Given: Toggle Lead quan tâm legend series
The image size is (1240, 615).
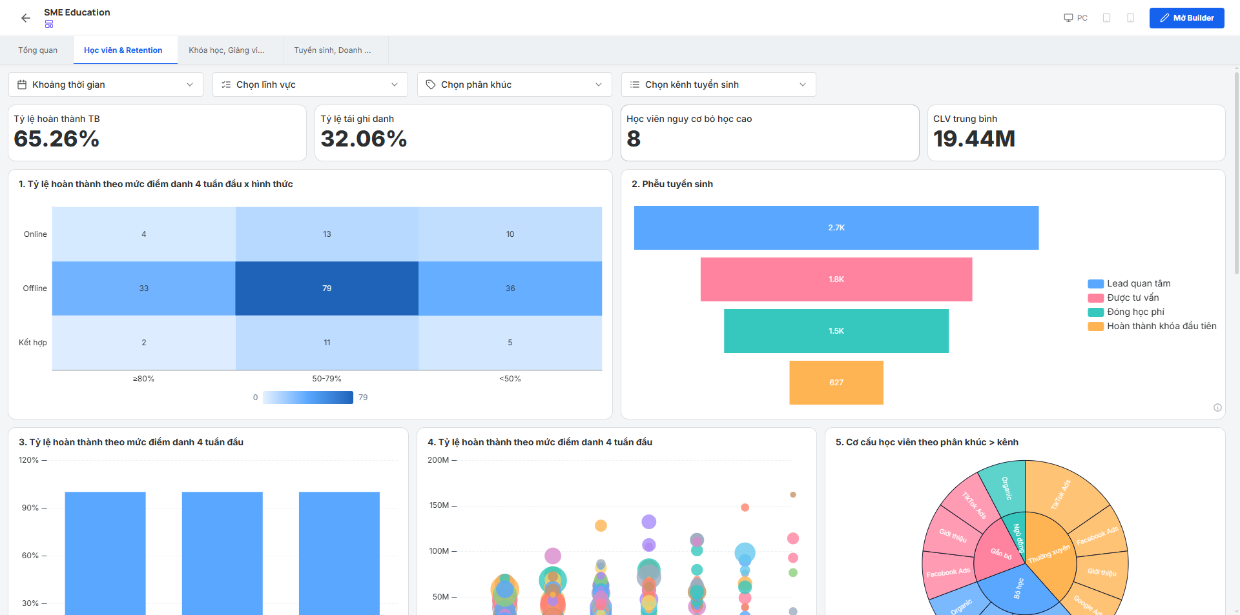Looking at the screenshot, I should pos(1129,284).
